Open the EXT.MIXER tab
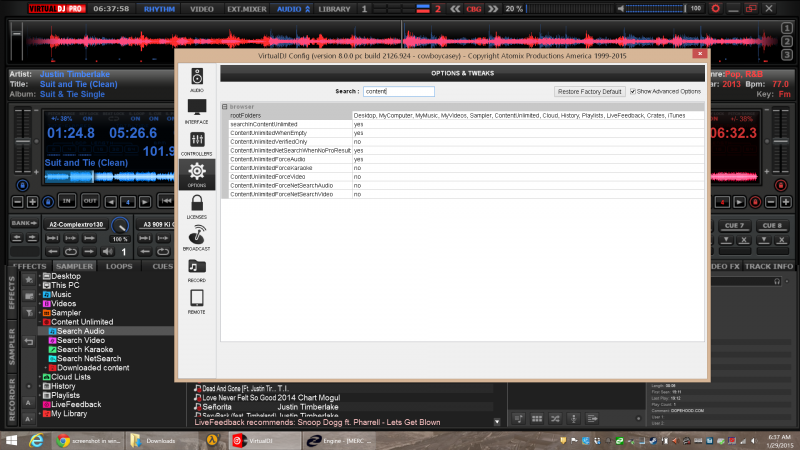The height and width of the screenshot is (450, 800). point(246,9)
